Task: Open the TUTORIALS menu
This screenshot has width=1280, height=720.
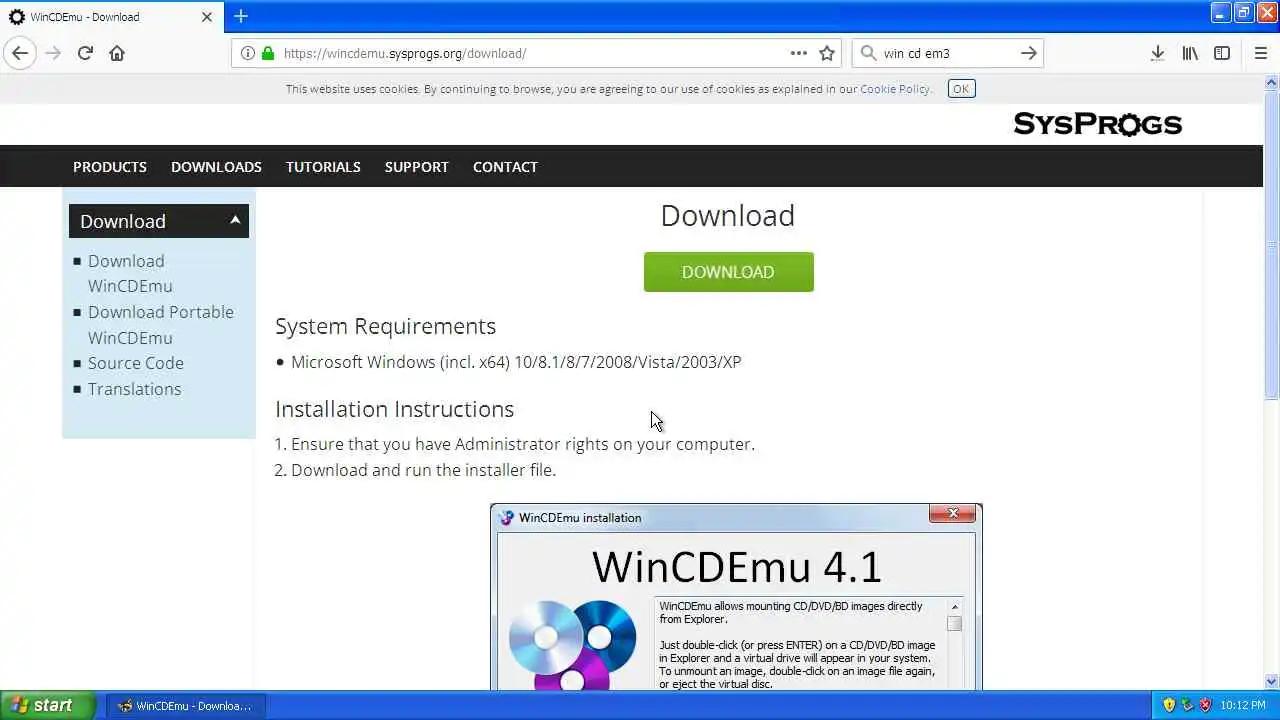Action: pos(323,167)
